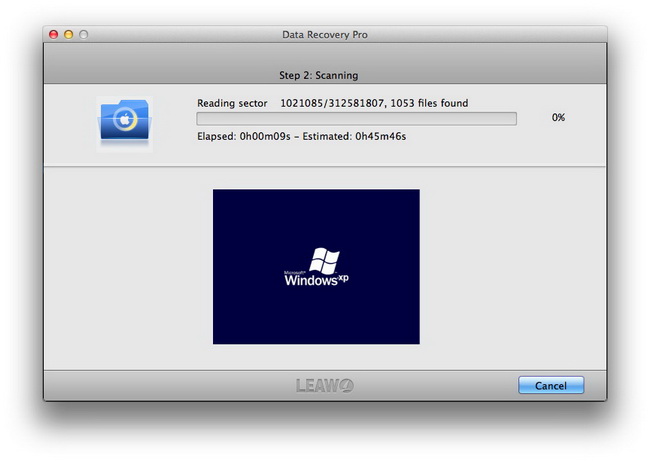Viewport: 650px width, 461px height.
Task: Click the 'Reading sector' label
Action: coord(232,103)
